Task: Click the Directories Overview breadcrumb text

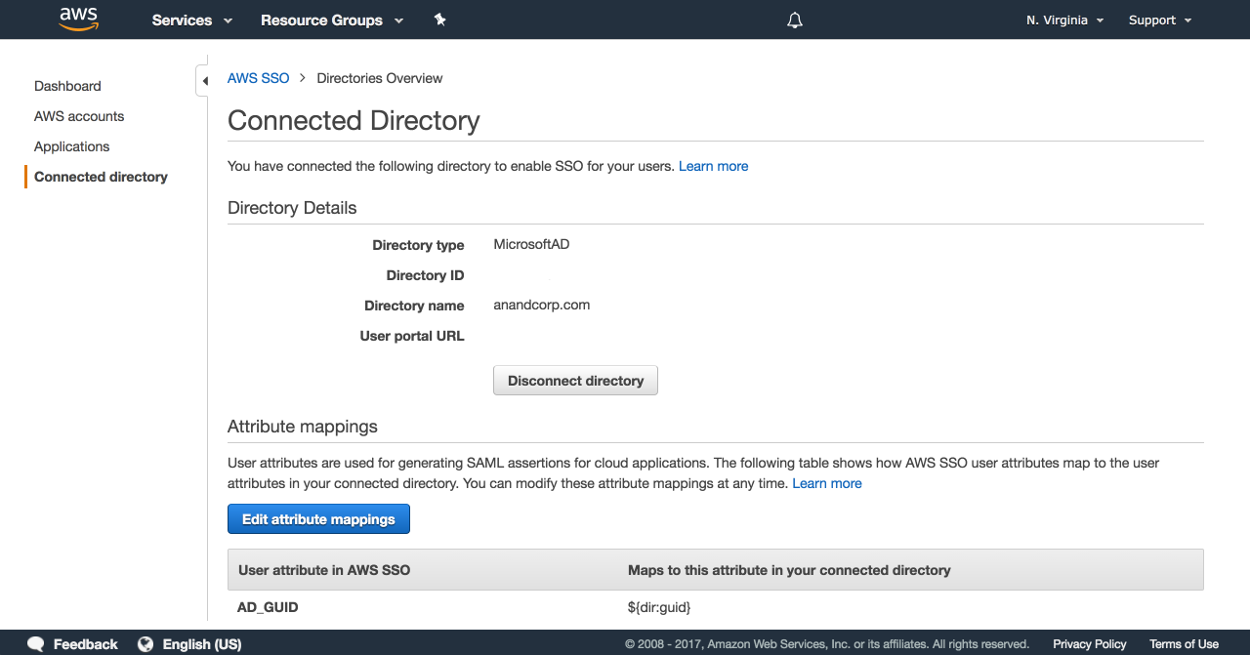Action: click(380, 78)
